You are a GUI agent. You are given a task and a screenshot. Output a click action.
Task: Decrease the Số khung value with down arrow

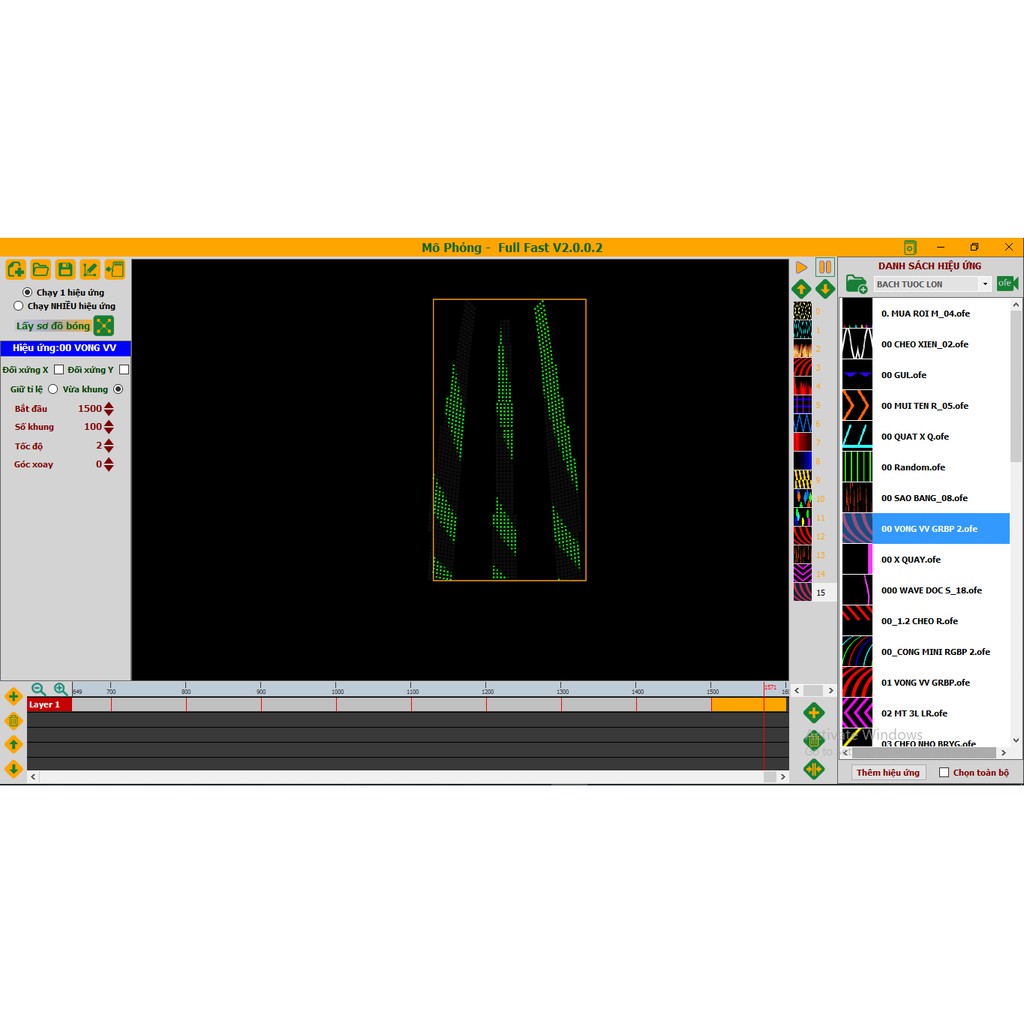[109, 431]
